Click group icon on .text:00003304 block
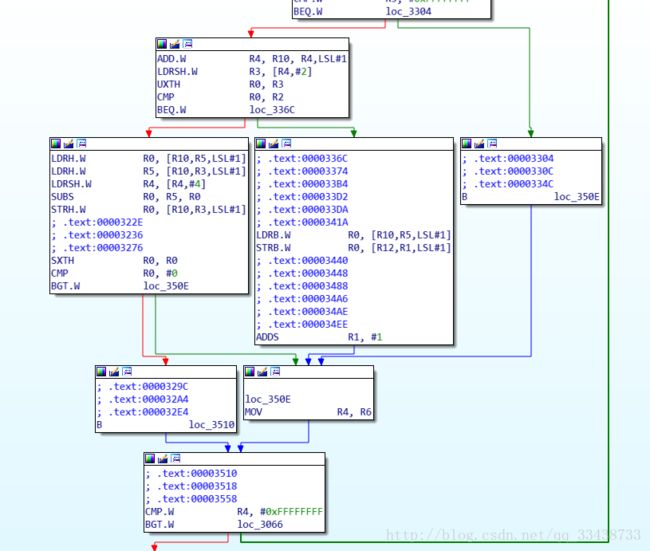This screenshot has width=650, height=551. [492, 143]
